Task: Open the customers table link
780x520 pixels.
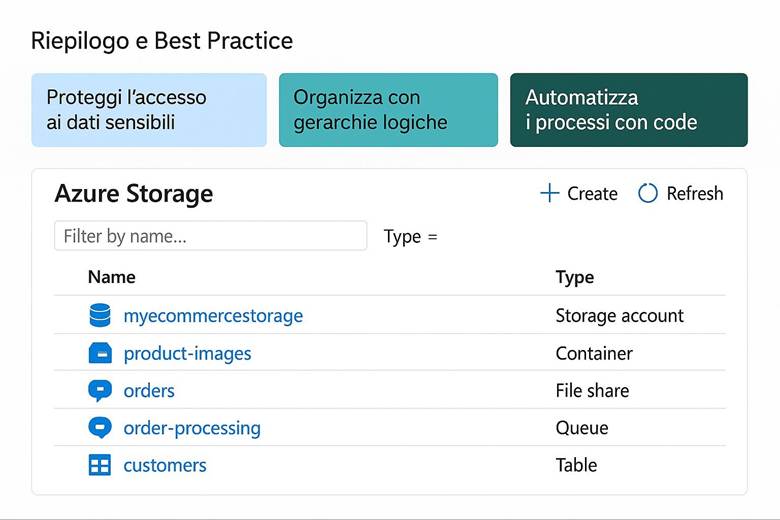Action: (x=165, y=465)
